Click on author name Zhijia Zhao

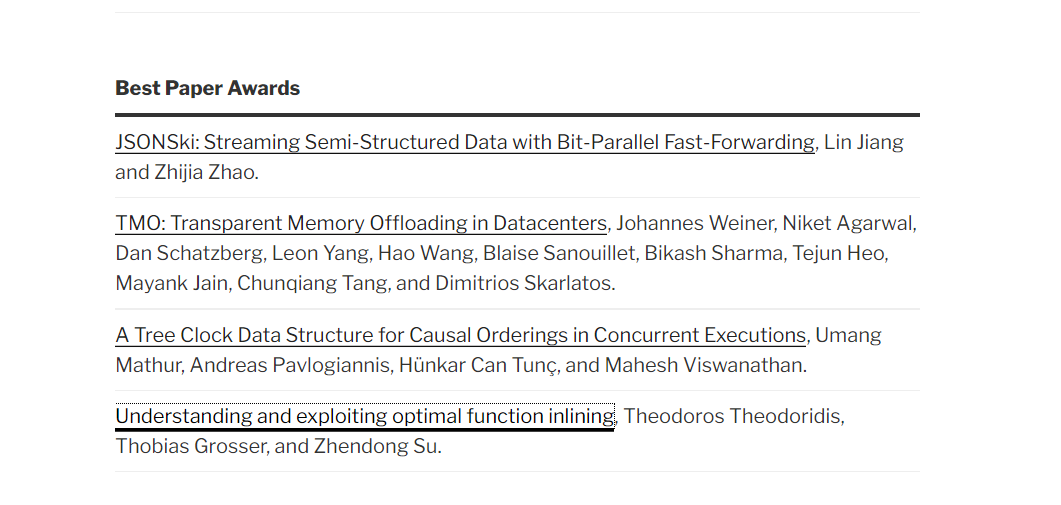point(204,172)
